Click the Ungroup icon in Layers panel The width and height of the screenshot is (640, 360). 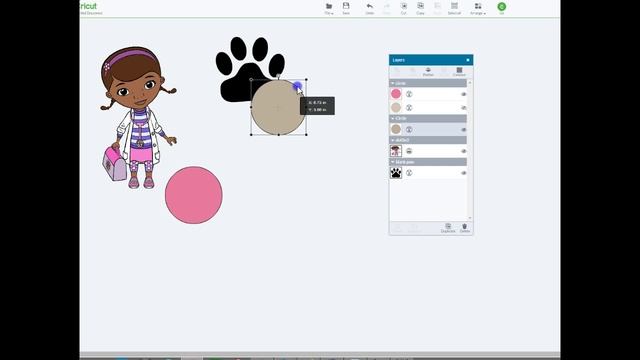[x=413, y=71]
